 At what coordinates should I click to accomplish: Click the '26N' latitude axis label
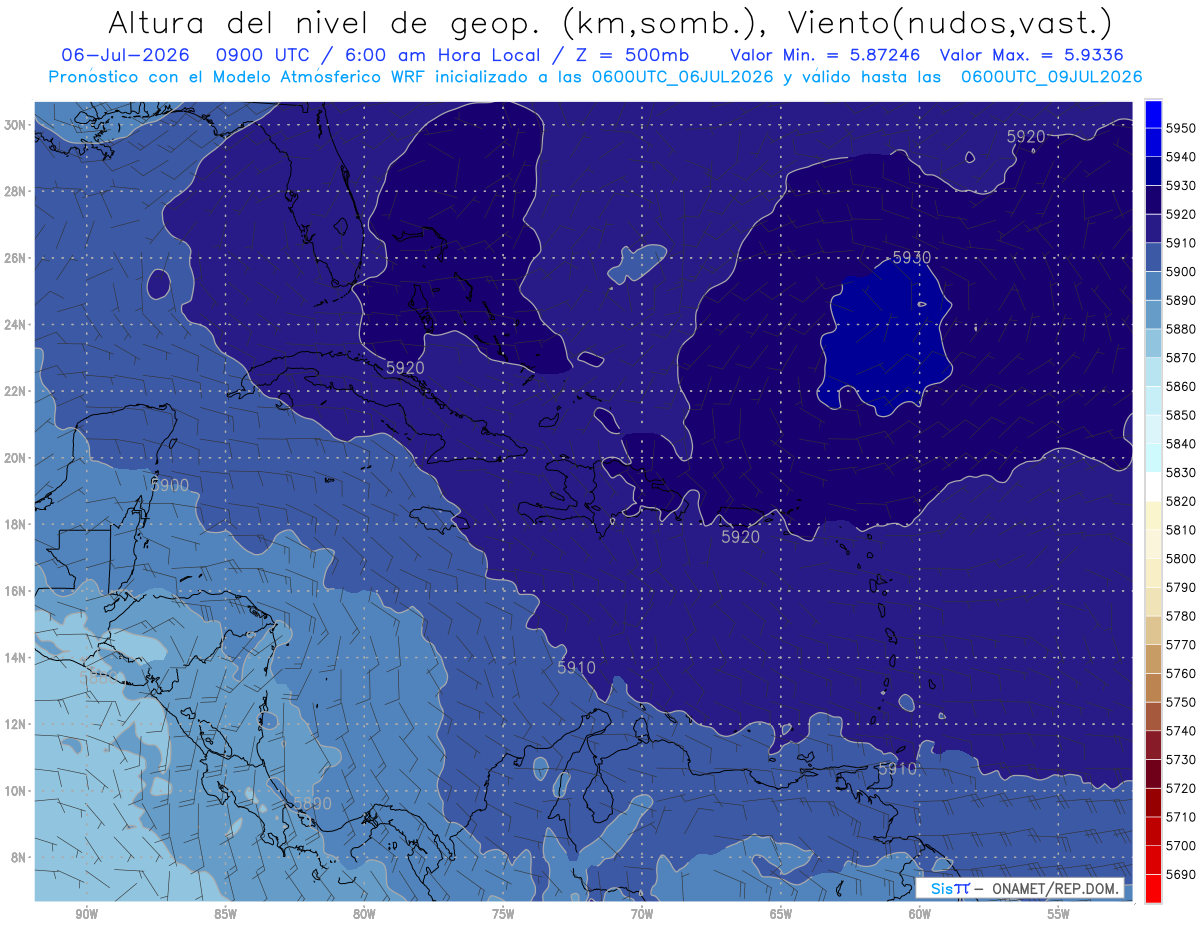pos(15,258)
